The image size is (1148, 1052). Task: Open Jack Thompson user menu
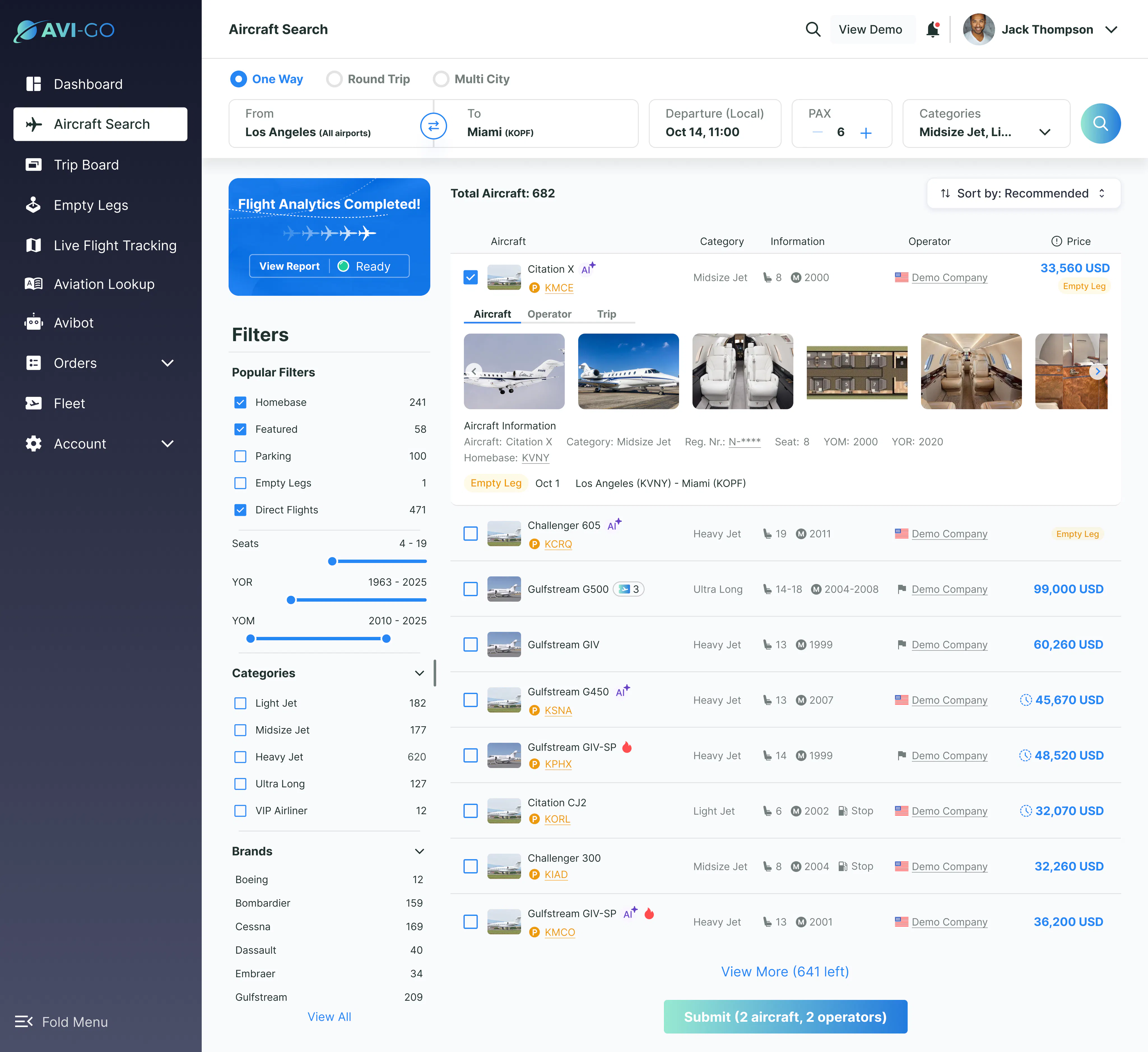(x=1041, y=30)
